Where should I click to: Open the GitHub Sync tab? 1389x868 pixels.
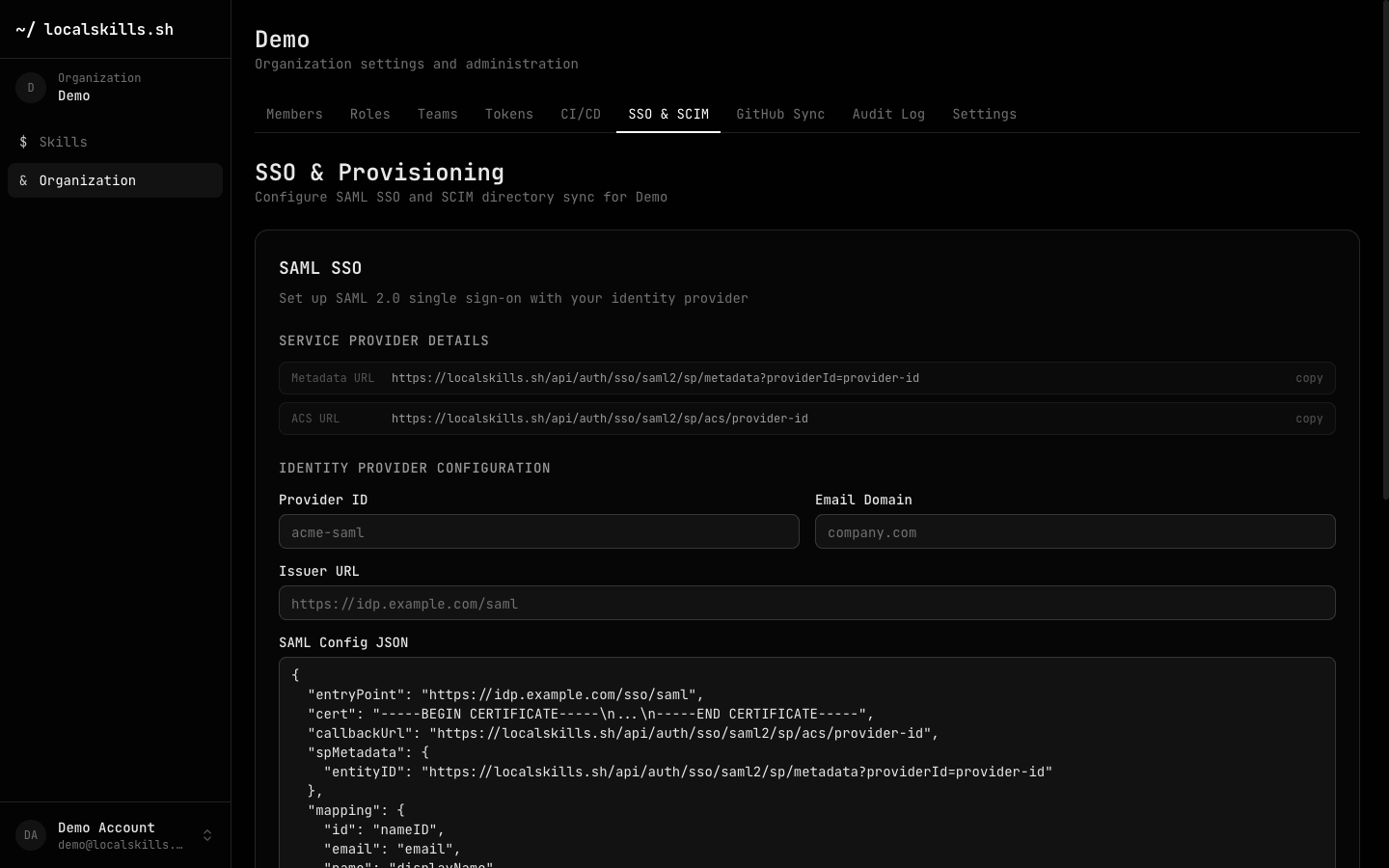click(x=780, y=114)
